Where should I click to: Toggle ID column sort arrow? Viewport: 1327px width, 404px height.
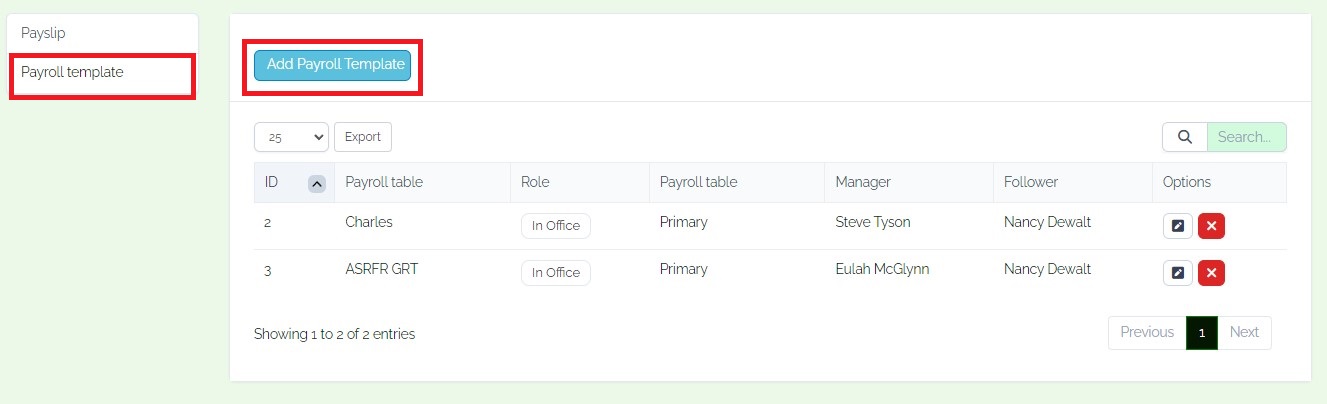(317, 183)
